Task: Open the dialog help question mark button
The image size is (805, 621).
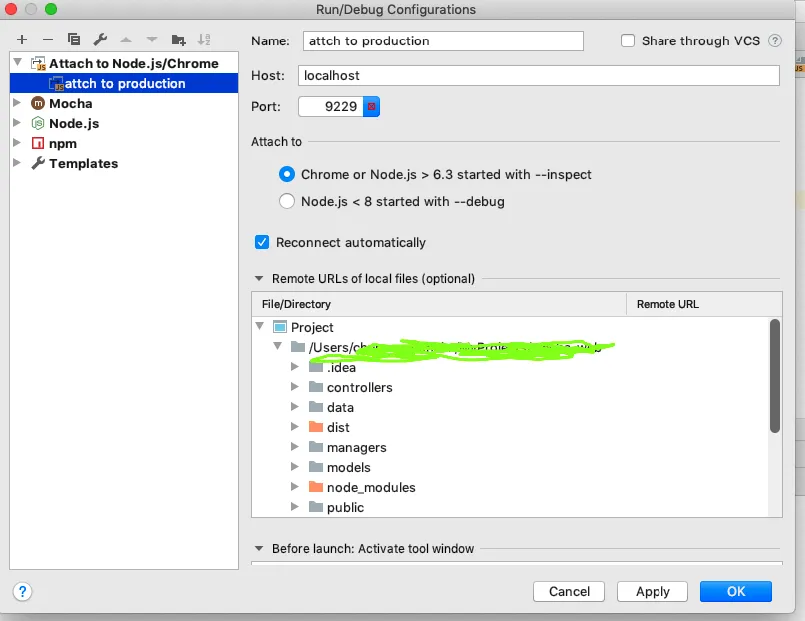Action: (x=22, y=591)
